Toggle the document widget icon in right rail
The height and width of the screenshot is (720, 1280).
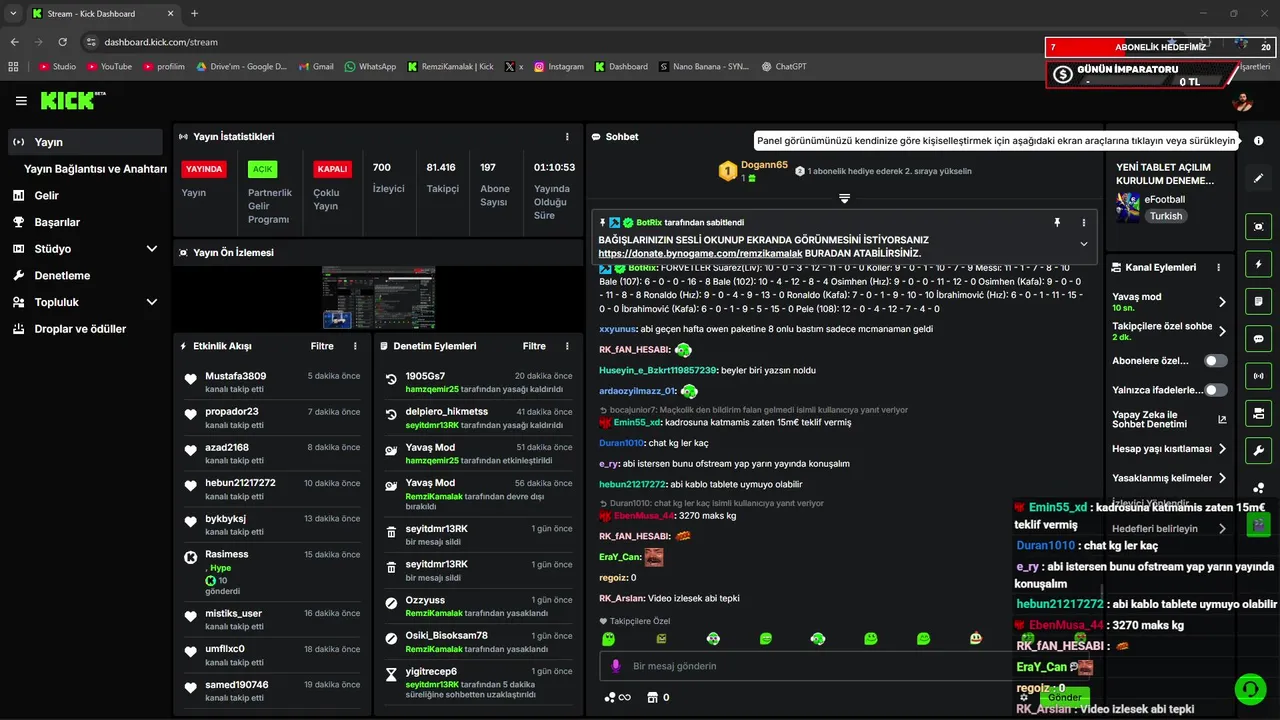(x=1258, y=301)
